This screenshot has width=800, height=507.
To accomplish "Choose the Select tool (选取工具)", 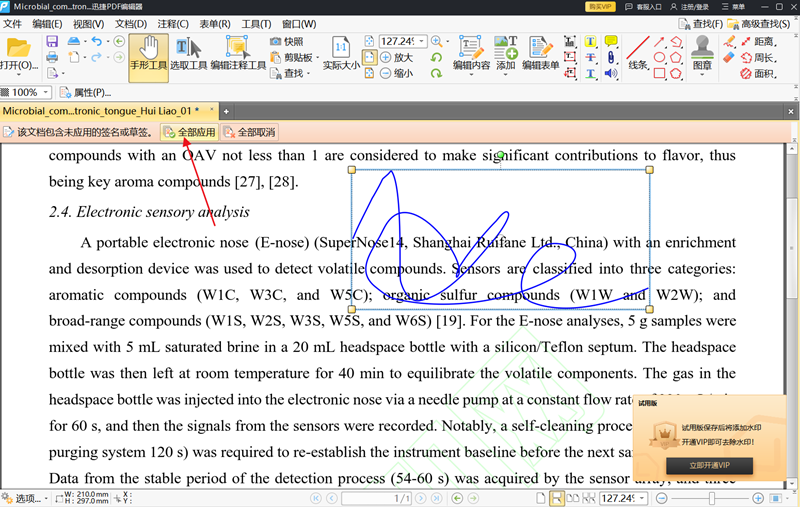I will 187,53.
